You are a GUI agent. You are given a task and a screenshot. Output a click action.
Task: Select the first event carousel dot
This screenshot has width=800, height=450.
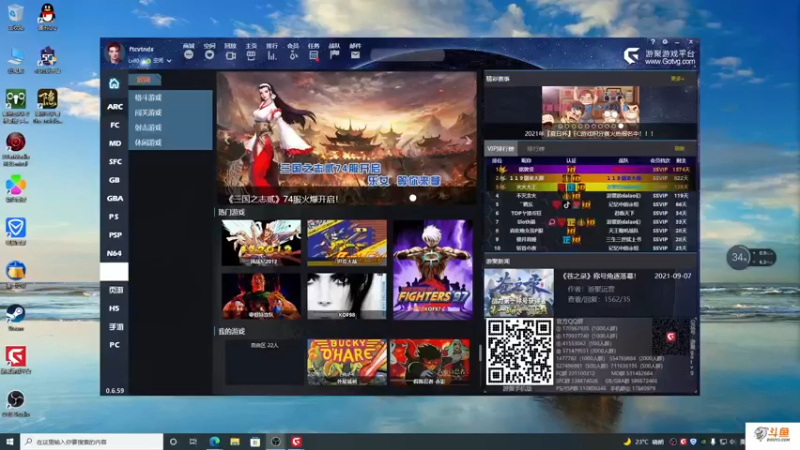560,126
